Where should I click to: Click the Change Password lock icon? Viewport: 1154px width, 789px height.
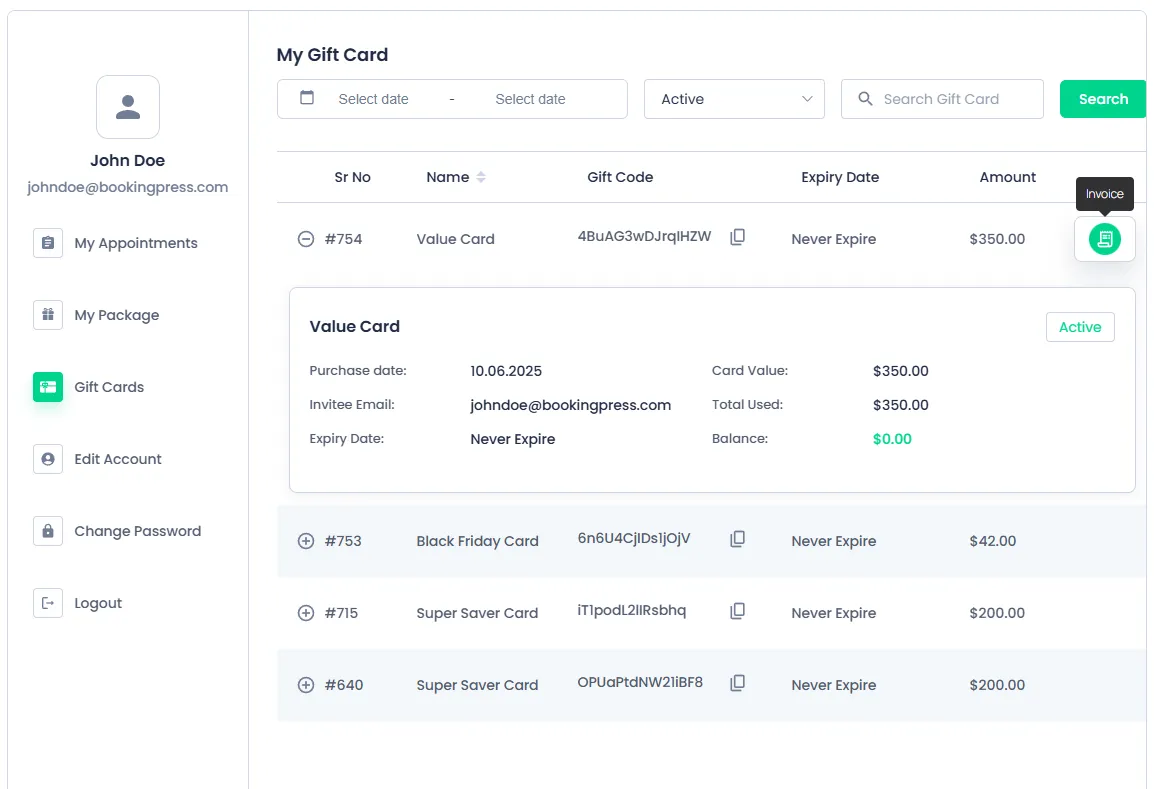(x=48, y=531)
